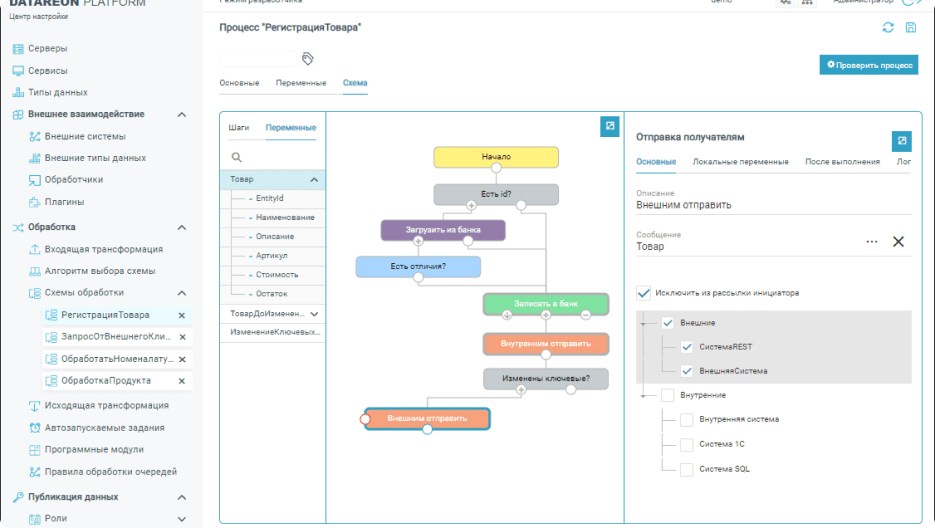
Task: Open Внешние типы данных in sidebar
Action: [95, 158]
